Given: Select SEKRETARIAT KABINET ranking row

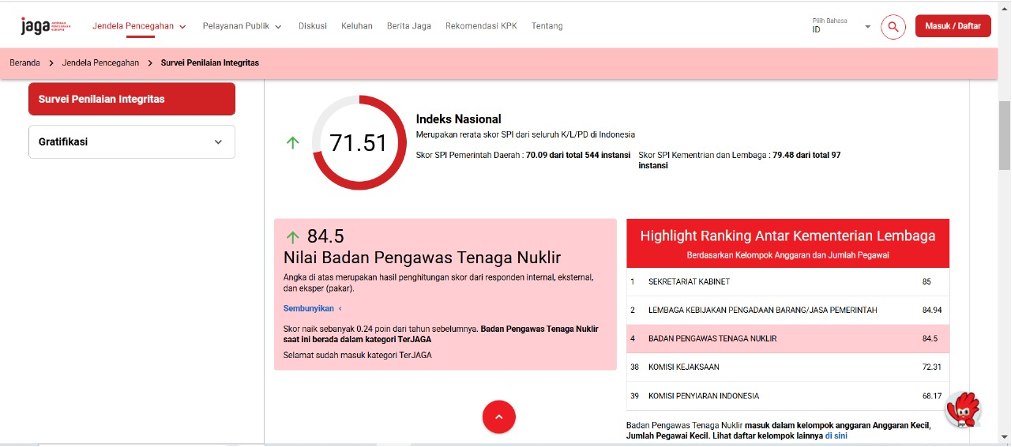Looking at the screenshot, I should pos(787,282).
